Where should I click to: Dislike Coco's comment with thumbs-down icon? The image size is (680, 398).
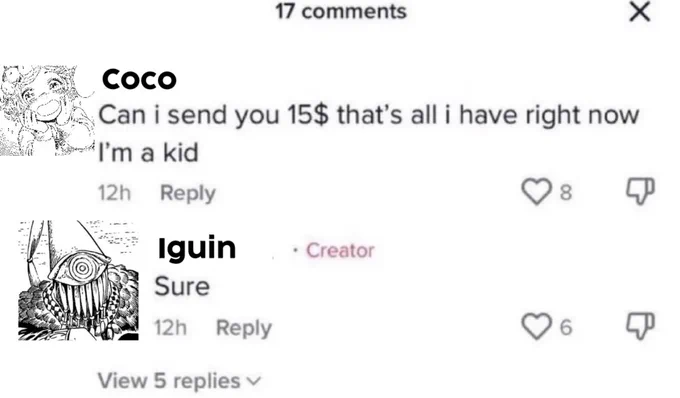(x=640, y=191)
